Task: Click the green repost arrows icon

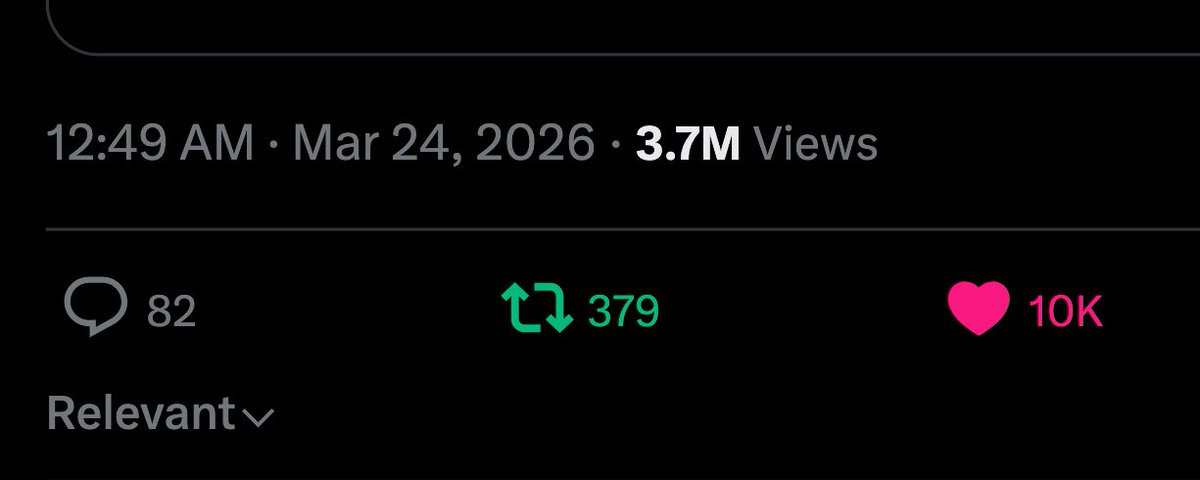Action: [536, 310]
